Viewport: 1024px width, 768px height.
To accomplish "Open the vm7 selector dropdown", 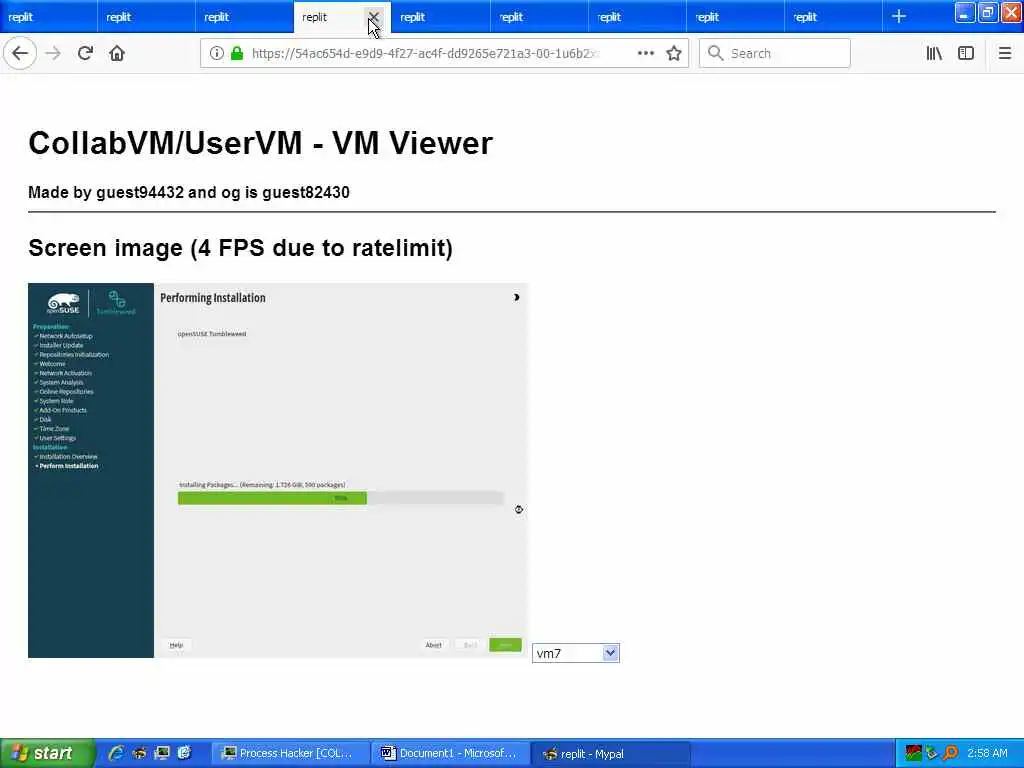I will point(575,653).
